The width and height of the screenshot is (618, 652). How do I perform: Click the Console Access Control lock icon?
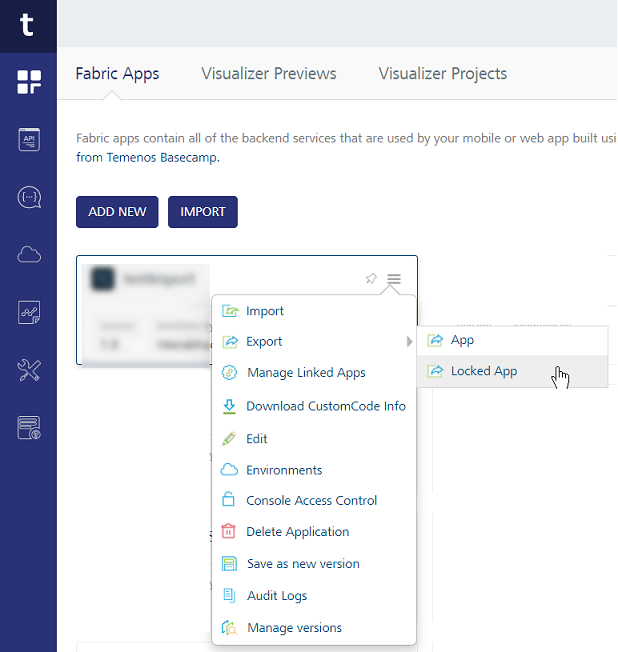click(x=228, y=499)
